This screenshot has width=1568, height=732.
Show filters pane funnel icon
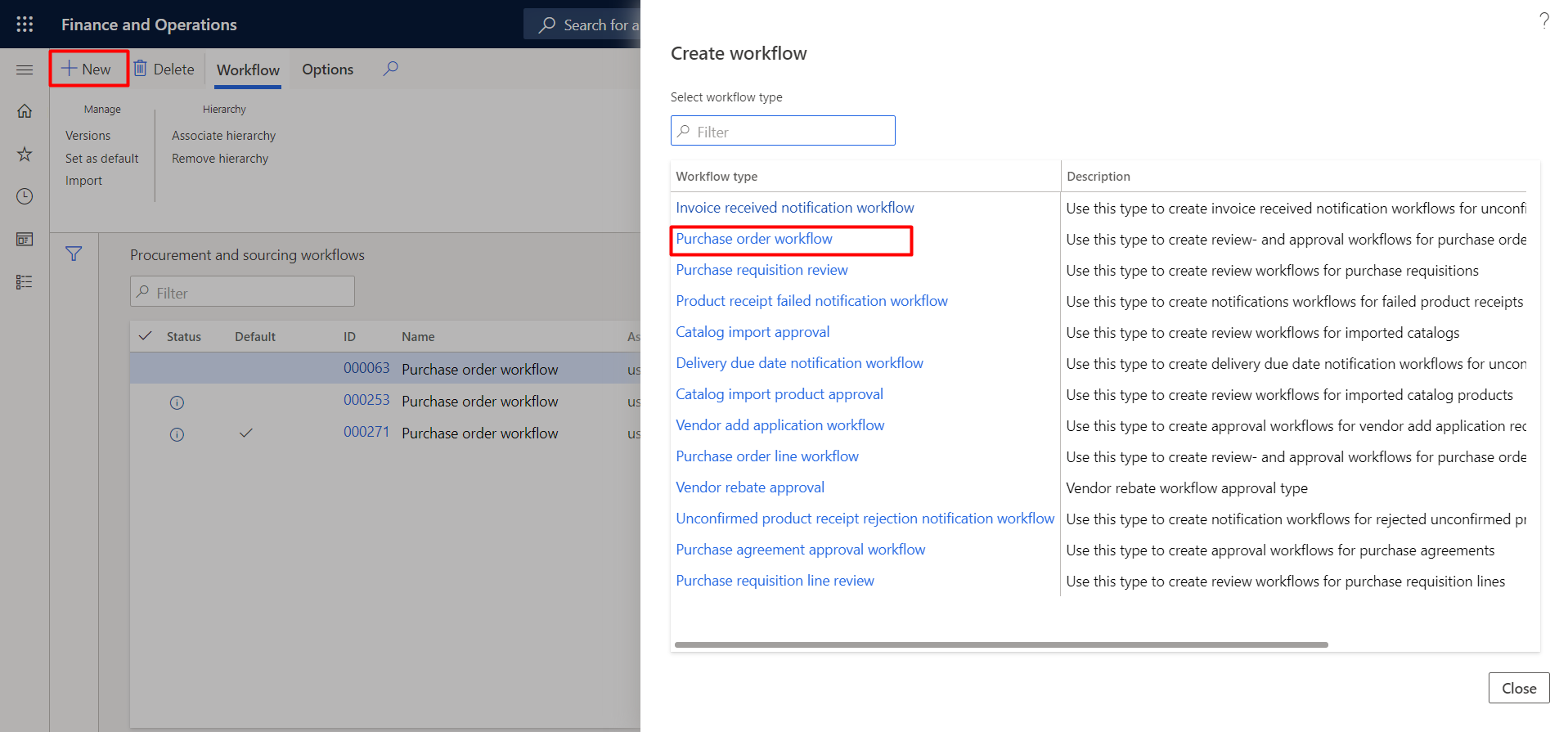click(74, 254)
